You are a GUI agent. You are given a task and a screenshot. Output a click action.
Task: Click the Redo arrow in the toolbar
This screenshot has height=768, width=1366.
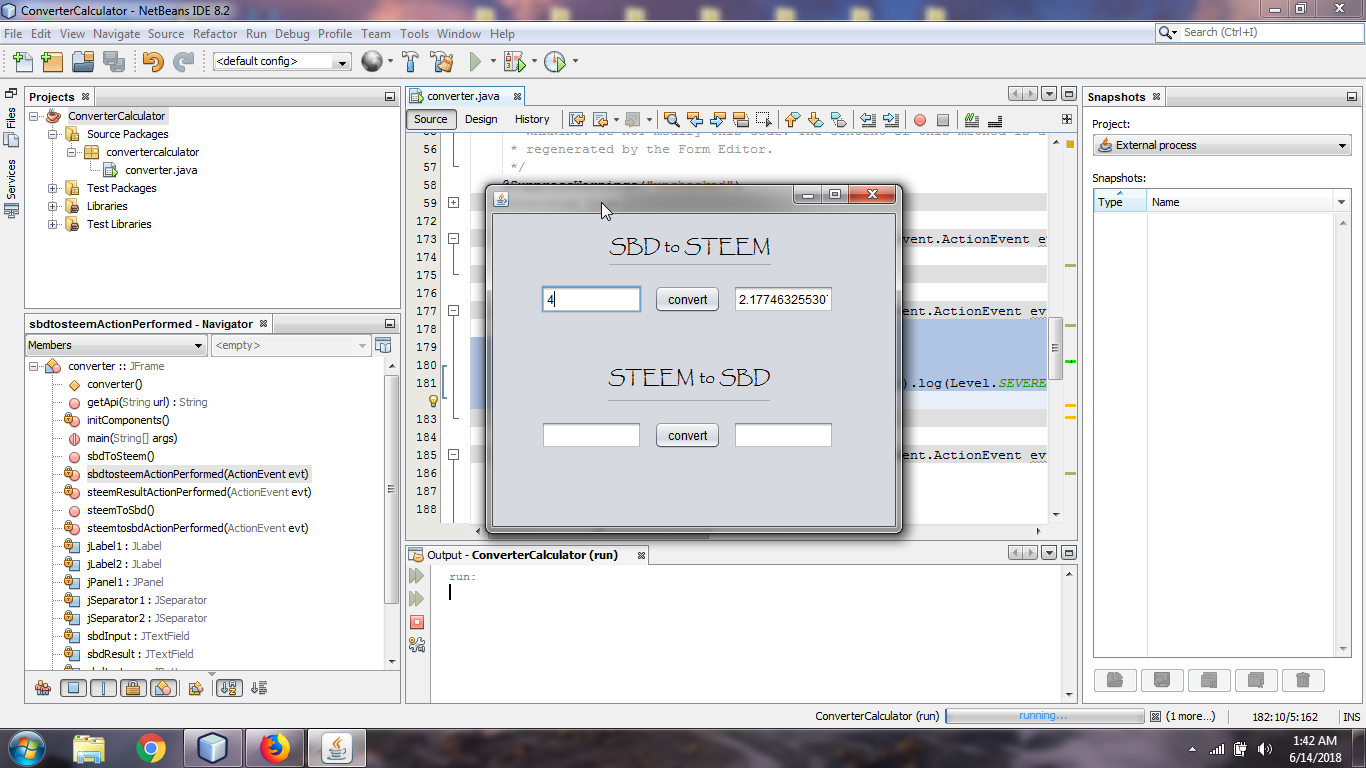point(183,62)
